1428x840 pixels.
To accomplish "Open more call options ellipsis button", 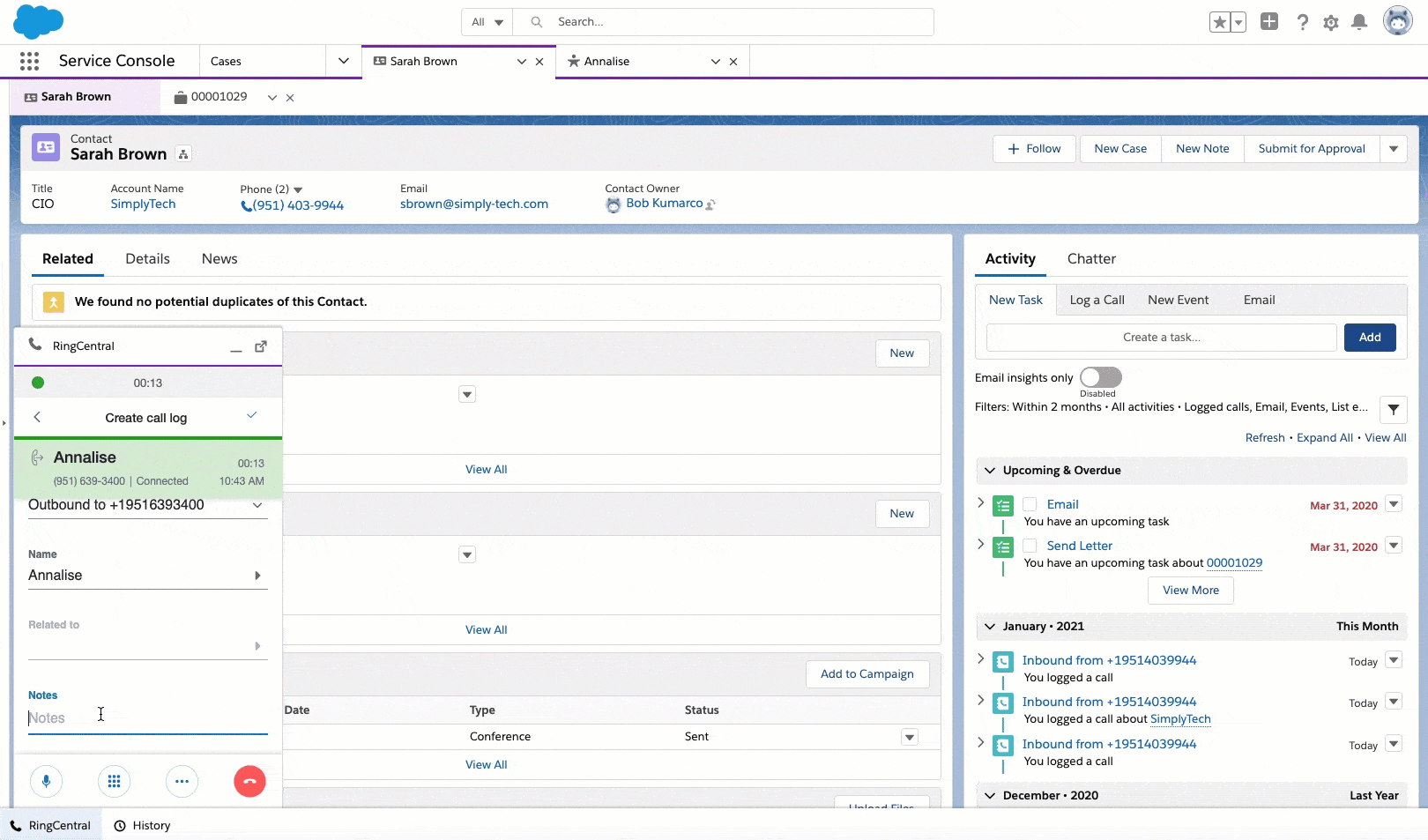I will 182,781.
